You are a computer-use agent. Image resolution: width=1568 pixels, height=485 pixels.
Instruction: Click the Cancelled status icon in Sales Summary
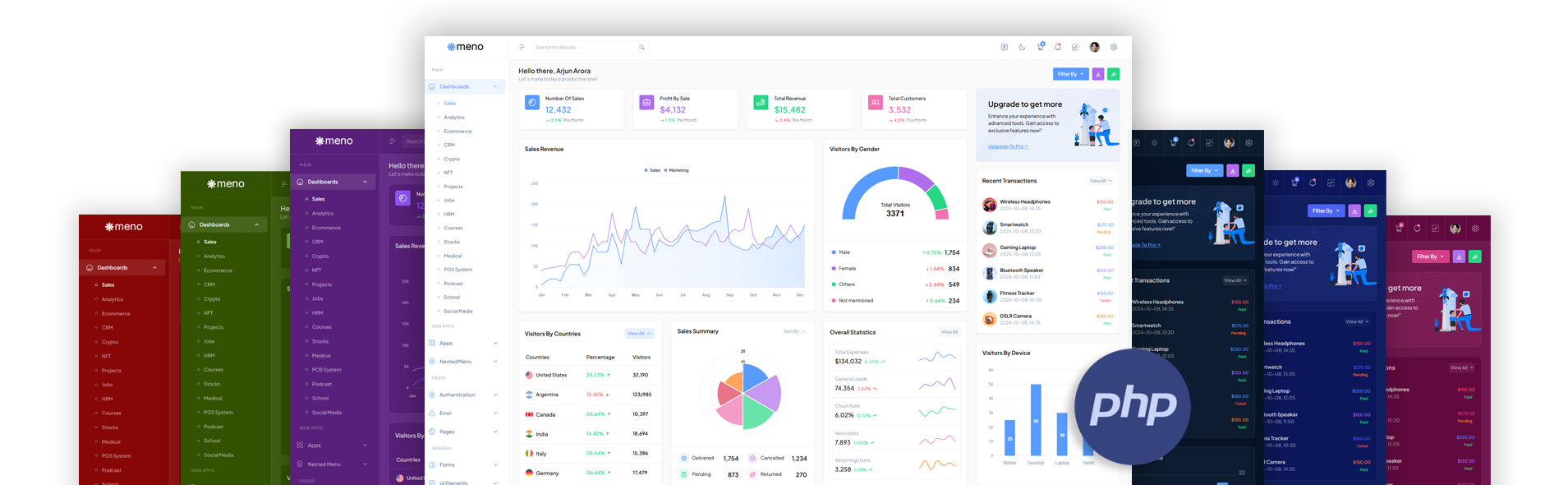pos(752,459)
